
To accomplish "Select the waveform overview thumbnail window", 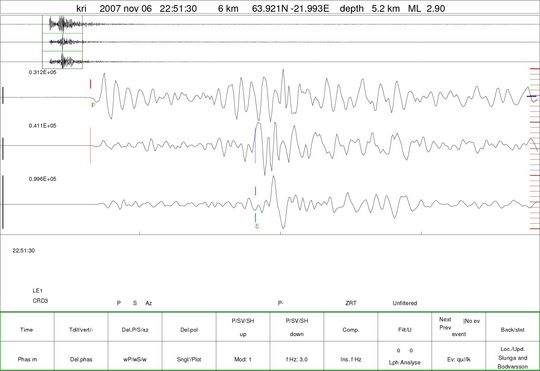I will pyautogui.click(x=62, y=42).
